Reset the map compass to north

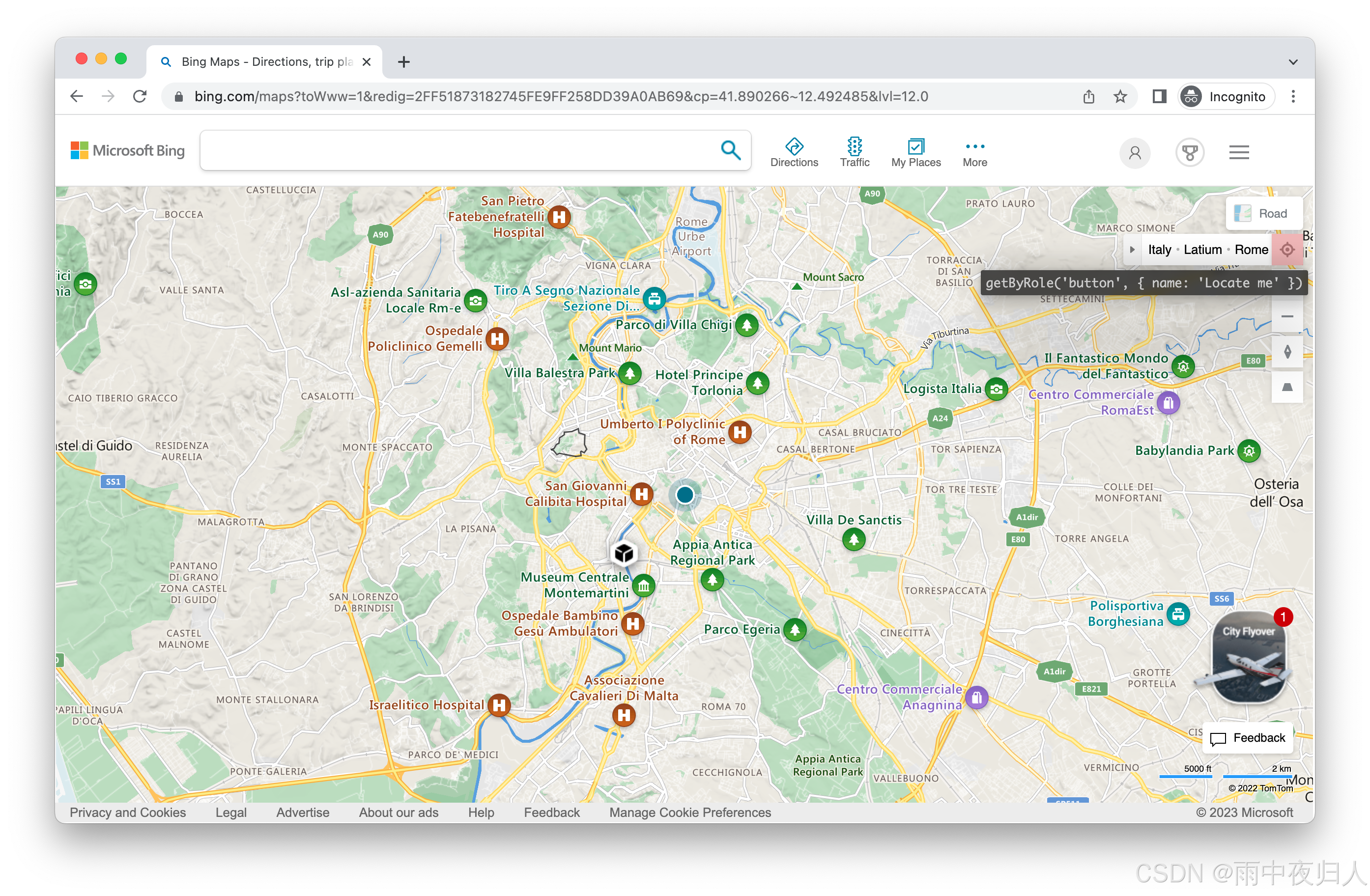pos(1287,352)
